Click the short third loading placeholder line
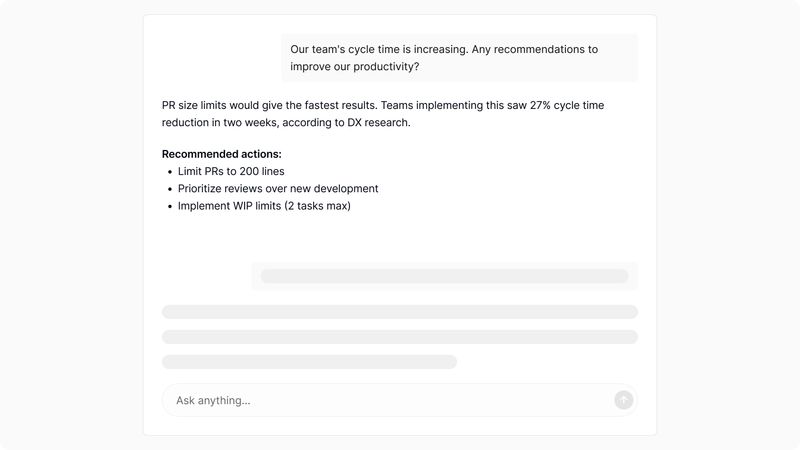The height and width of the screenshot is (450, 800). pyautogui.click(x=309, y=362)
